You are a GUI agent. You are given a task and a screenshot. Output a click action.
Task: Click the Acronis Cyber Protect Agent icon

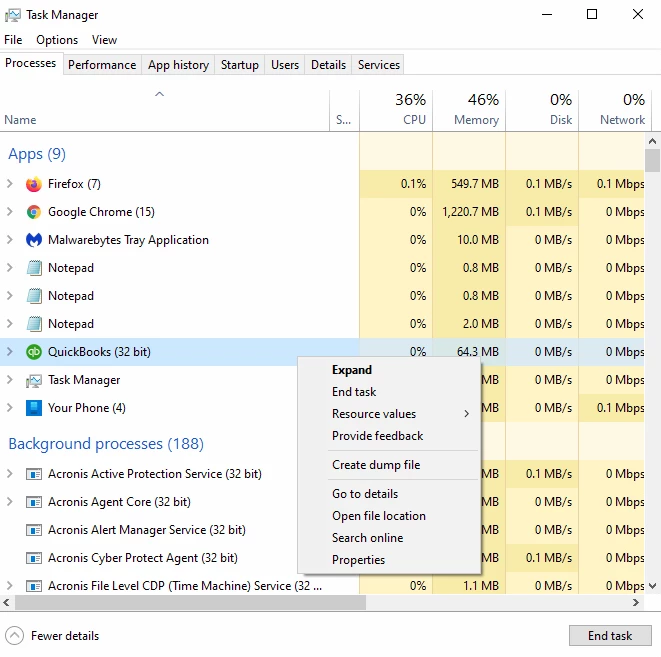pos(34,558)
